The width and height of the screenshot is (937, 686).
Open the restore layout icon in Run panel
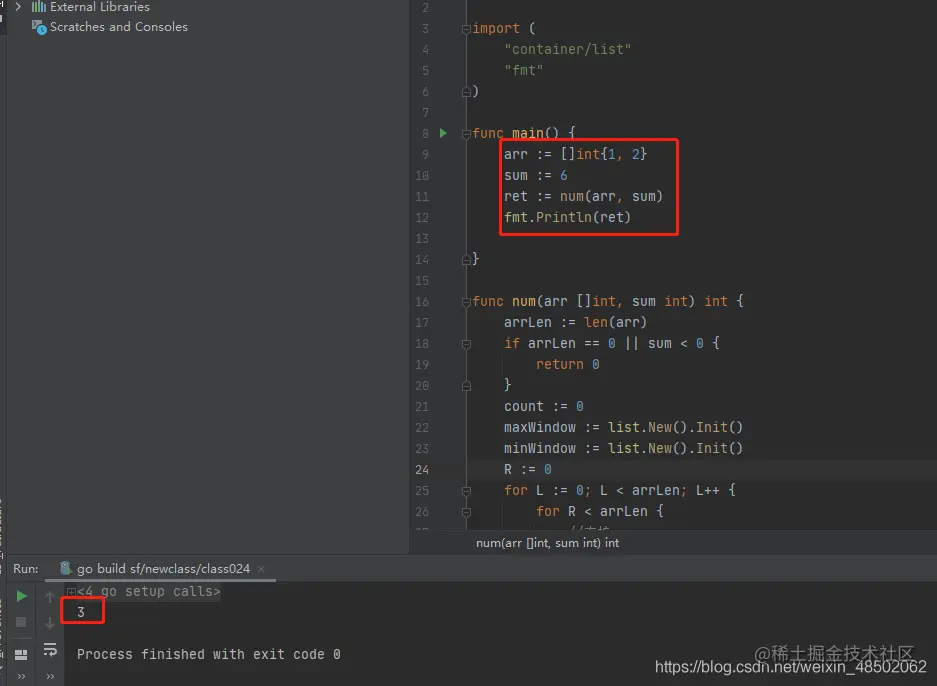(21, 654)
